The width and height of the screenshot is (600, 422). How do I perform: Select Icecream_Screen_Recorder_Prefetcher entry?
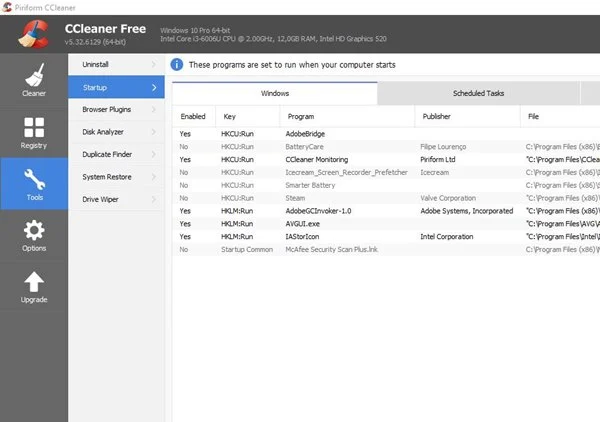click(x=386, y=173)
